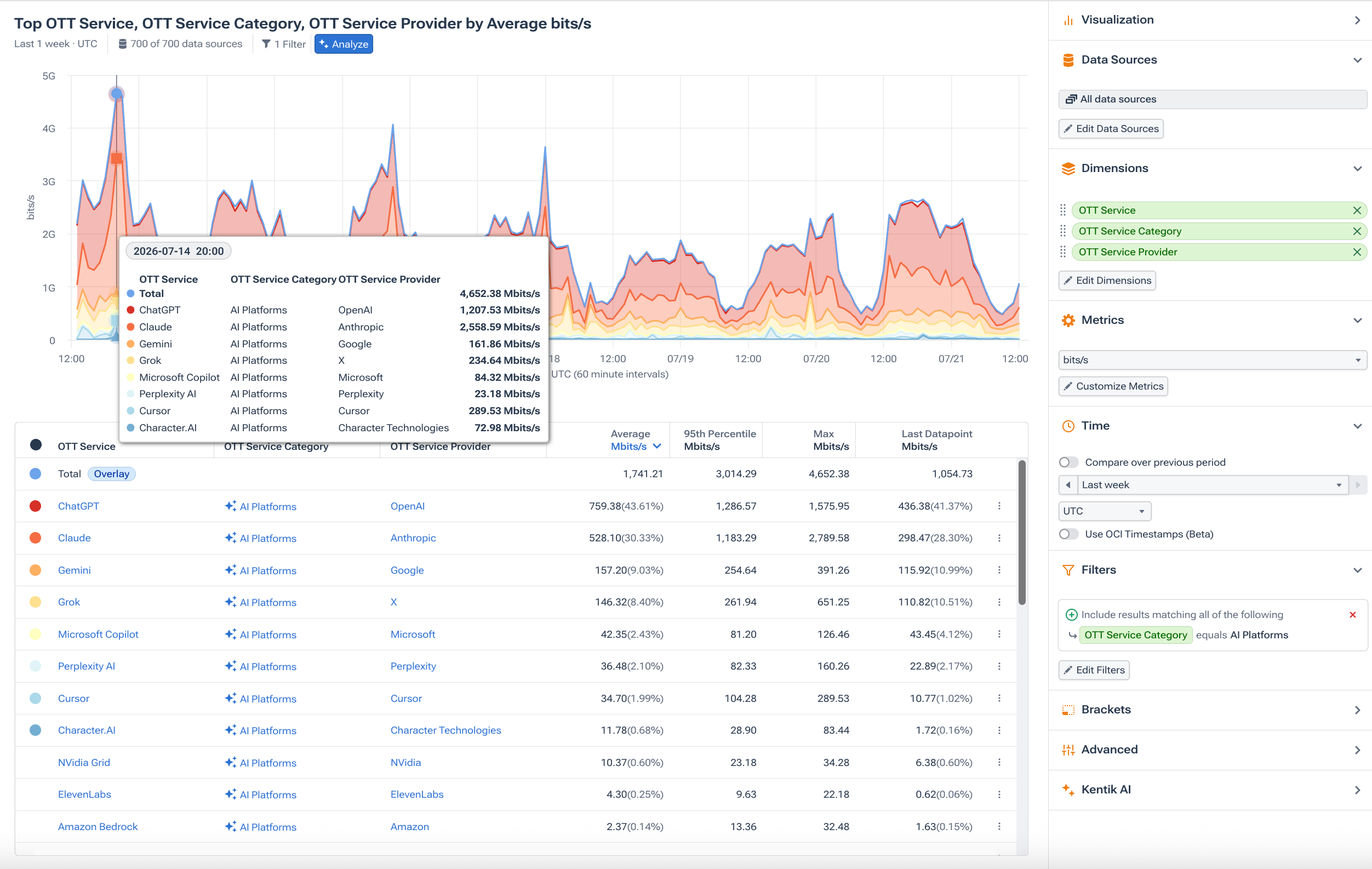
Task: Click the Kentik AI sparkle icon
Action: click(x=1068, y=789)
